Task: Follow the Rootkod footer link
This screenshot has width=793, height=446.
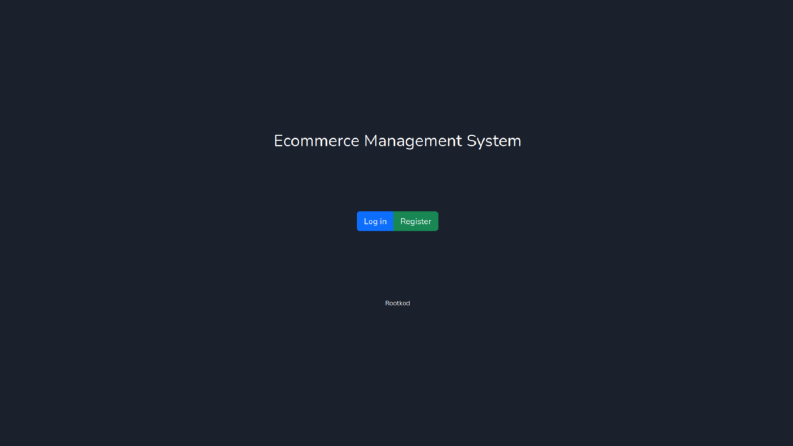Action: 398,303
